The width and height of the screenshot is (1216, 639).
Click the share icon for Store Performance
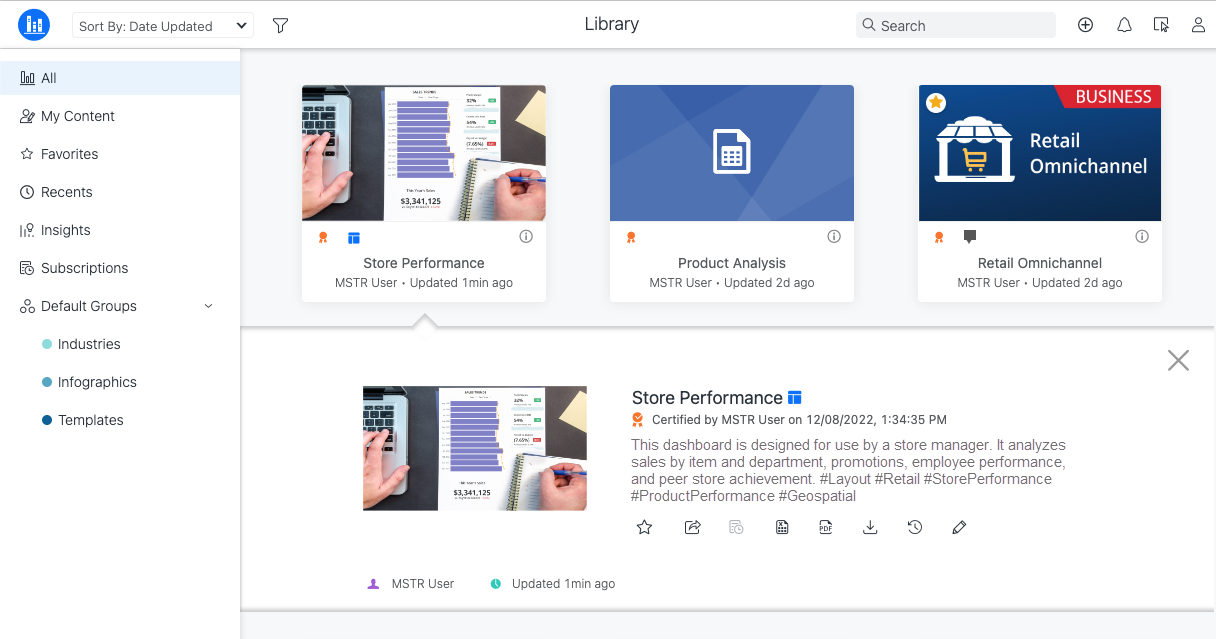[692, 527]
